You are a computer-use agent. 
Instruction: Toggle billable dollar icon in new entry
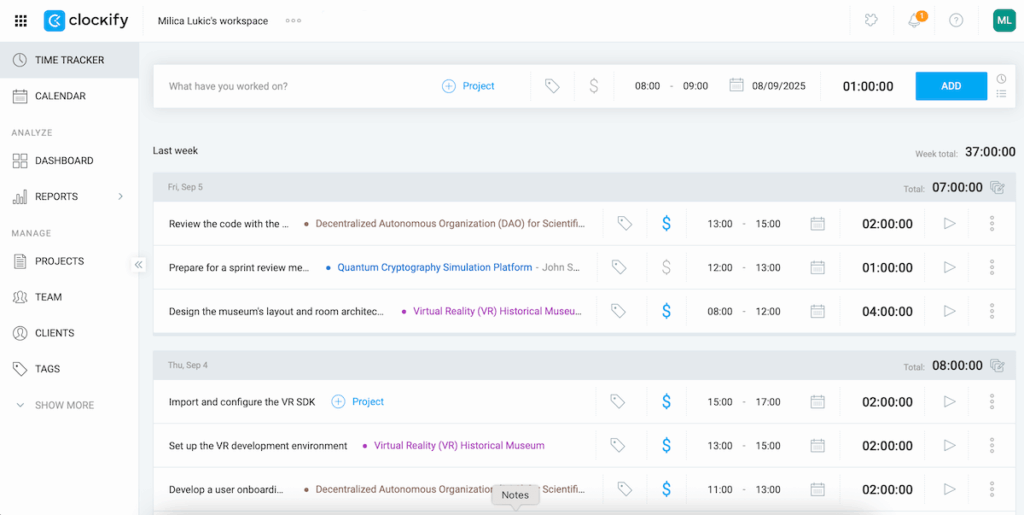pos(594,86)
